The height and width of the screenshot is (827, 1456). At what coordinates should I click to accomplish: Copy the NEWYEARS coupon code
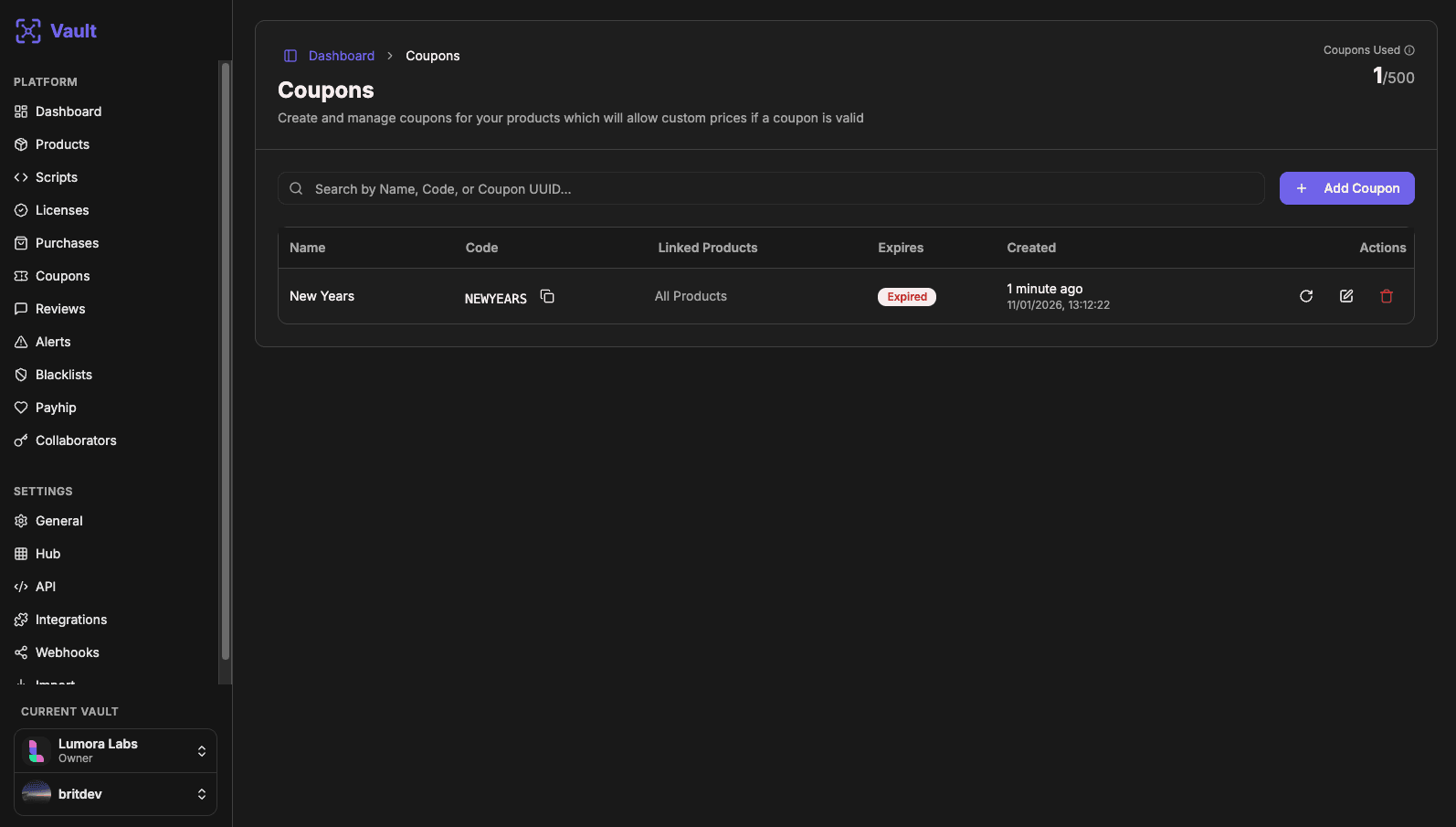[547, 296]
